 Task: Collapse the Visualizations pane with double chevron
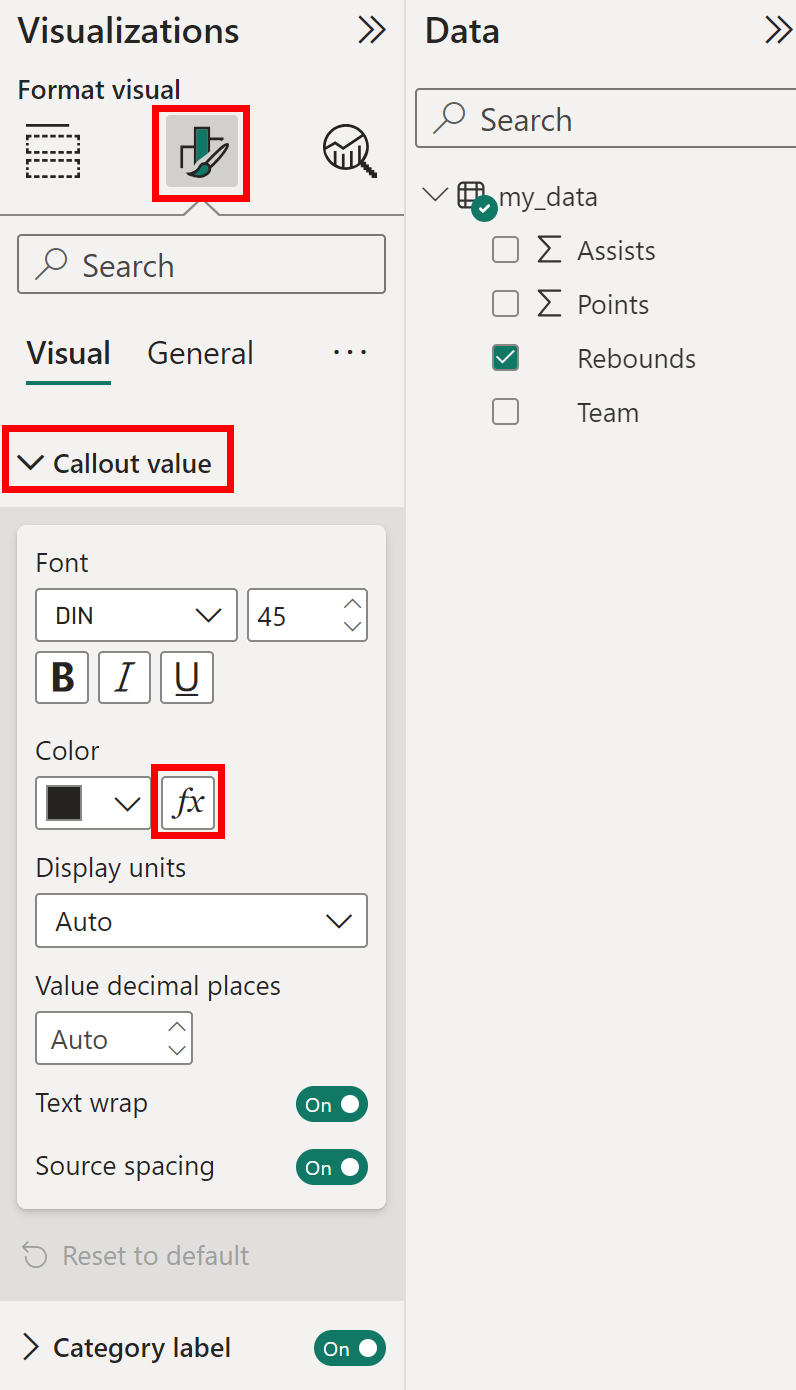pos(371,30)
